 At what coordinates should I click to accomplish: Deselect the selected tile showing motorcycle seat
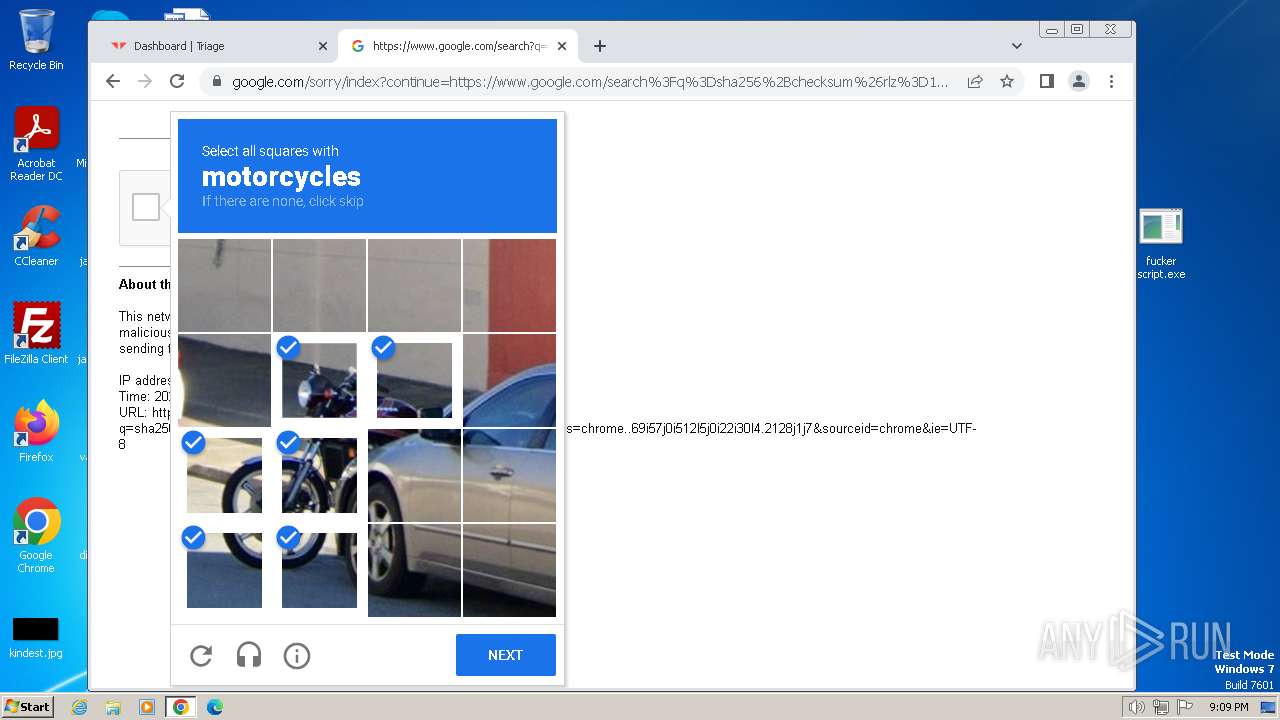click(x=414, y=380)
